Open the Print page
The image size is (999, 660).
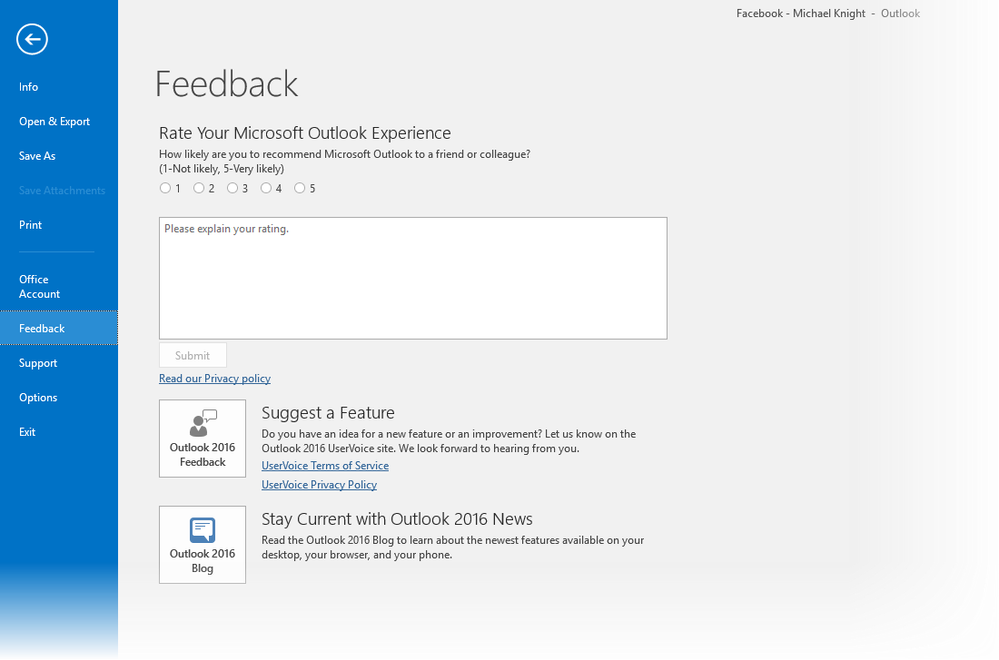(59, 225)
